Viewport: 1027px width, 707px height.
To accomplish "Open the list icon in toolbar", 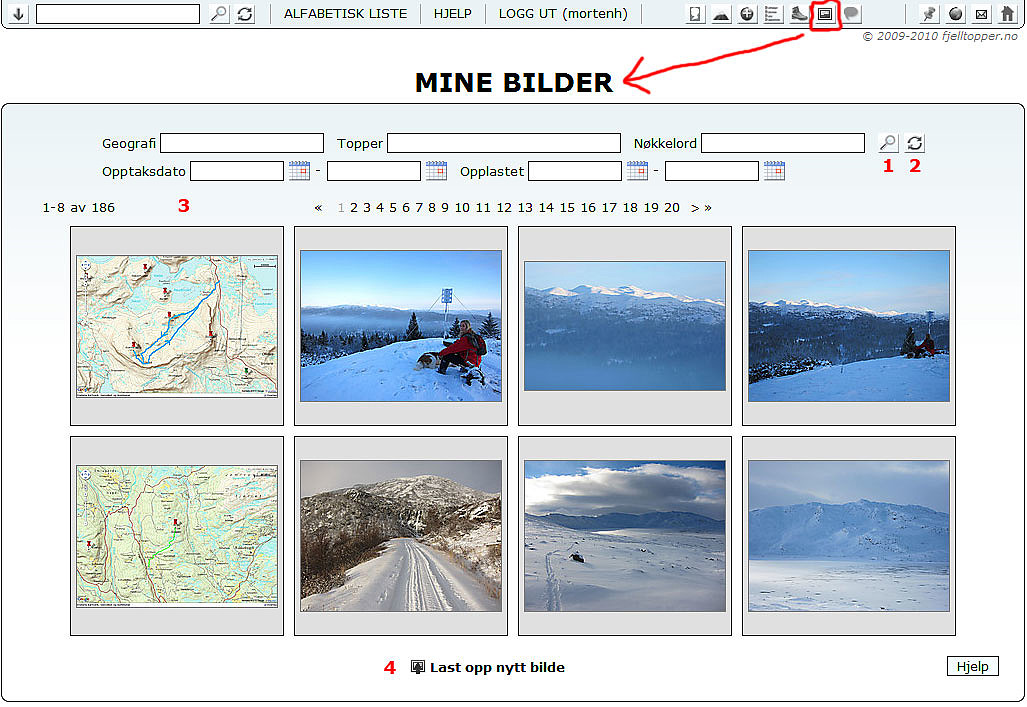I will 773,14.
